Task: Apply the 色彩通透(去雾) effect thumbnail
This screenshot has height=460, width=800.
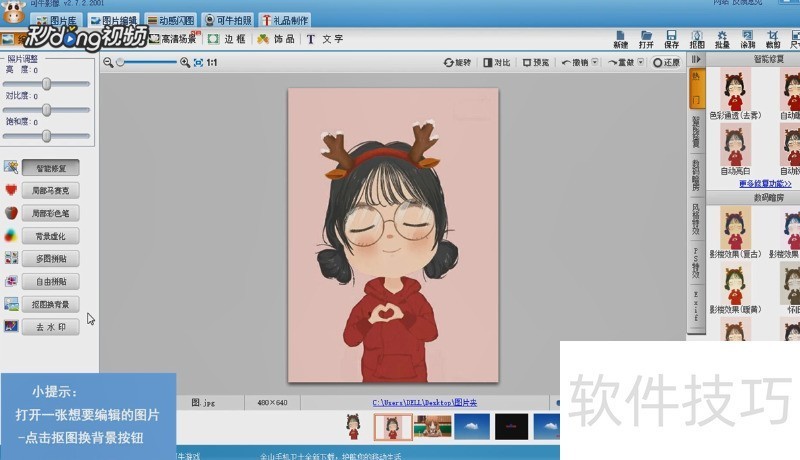Action: pyautogui.click(x=735, y=90)
